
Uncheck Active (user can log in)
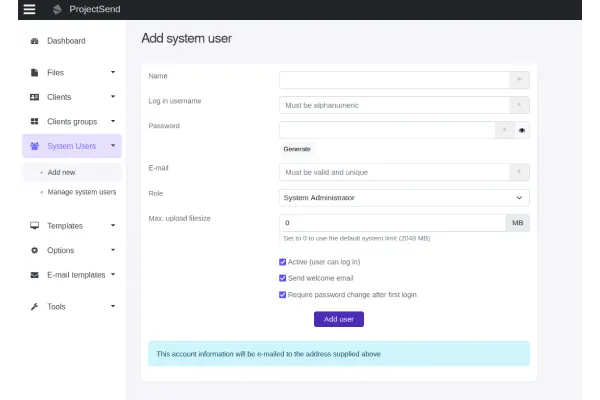tap(283, 262)
